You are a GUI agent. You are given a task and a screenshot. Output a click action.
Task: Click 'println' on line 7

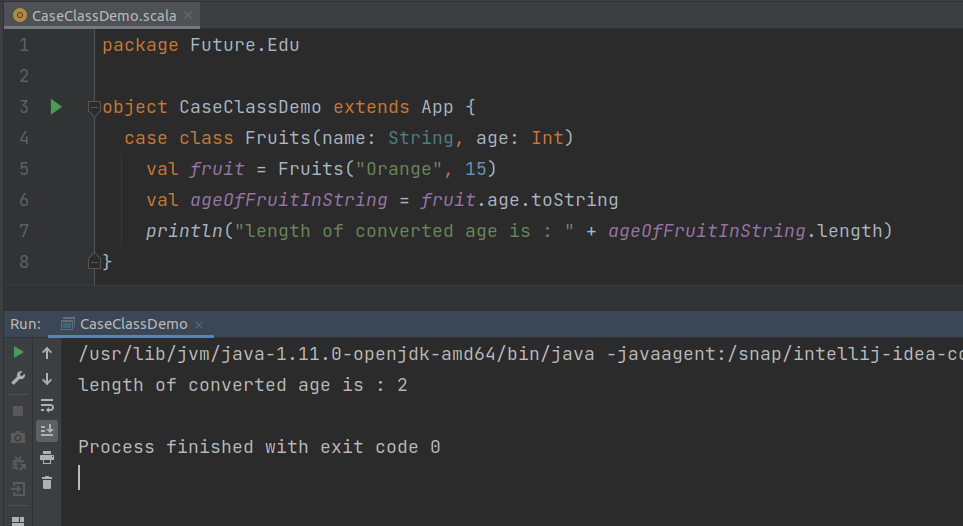(185, 231)
